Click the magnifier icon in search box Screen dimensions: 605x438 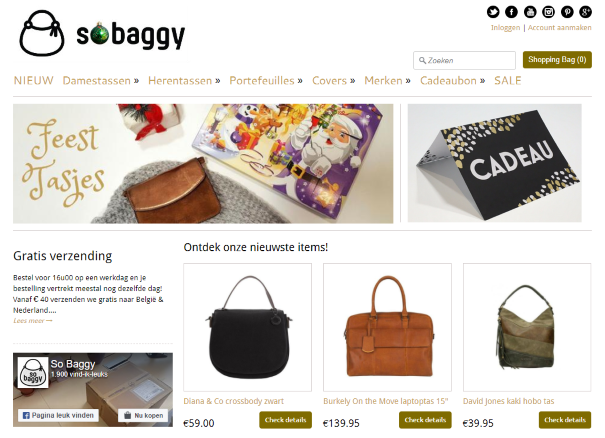[x=422, y=61]
